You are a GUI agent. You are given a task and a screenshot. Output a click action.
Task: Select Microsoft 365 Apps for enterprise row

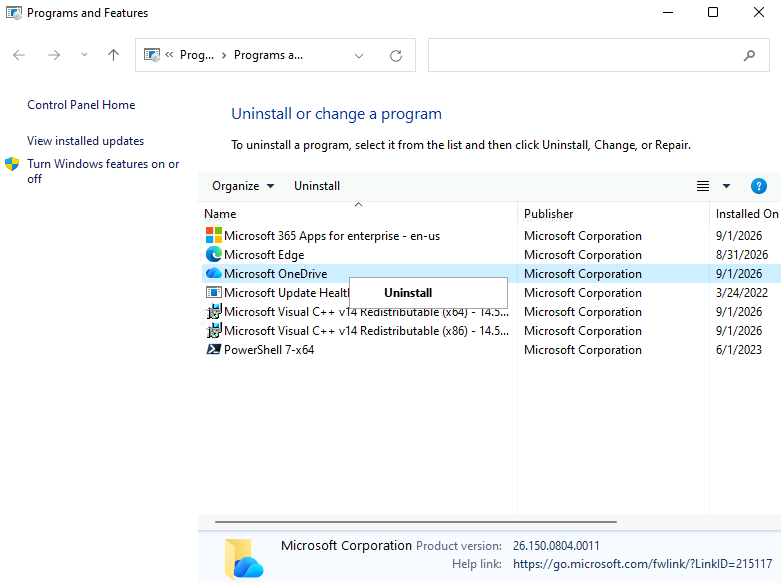[x=491, y=236]
